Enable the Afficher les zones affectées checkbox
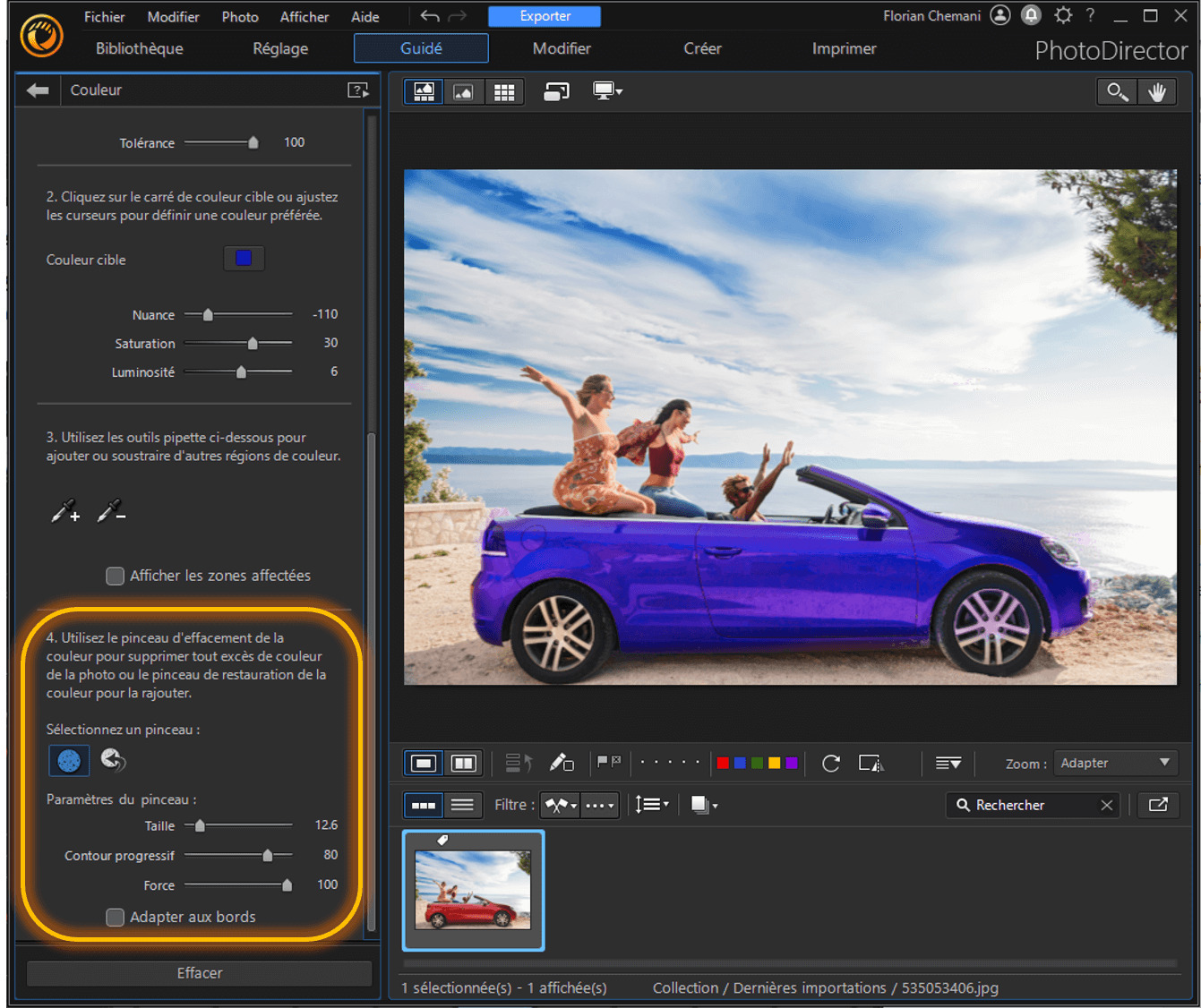This screenshot has width=1201, height=1008. pyautogui.click(x=115, y=576)
